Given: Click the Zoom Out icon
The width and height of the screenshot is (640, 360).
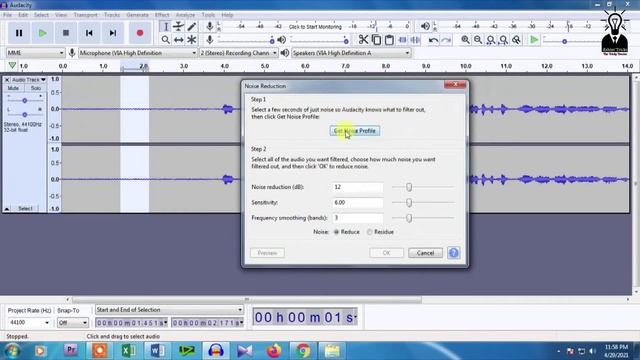Looking at the screenshot, I should (478, 40).
